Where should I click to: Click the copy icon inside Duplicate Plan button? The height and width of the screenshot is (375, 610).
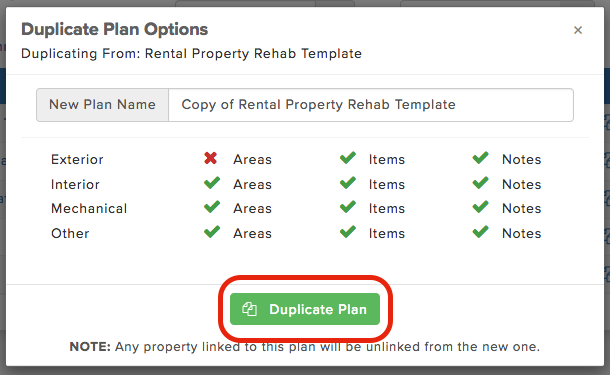tap(249, 309)
